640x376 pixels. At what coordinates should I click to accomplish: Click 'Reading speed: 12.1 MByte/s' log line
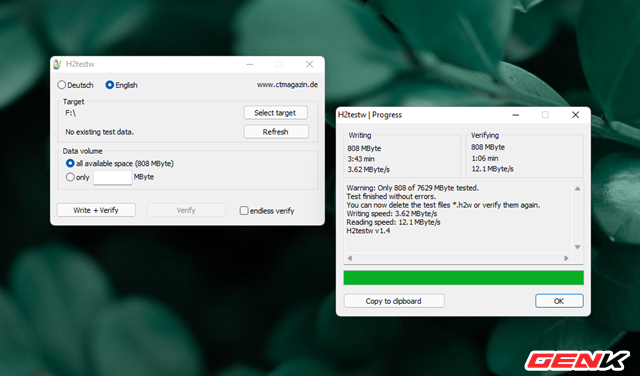393,222
